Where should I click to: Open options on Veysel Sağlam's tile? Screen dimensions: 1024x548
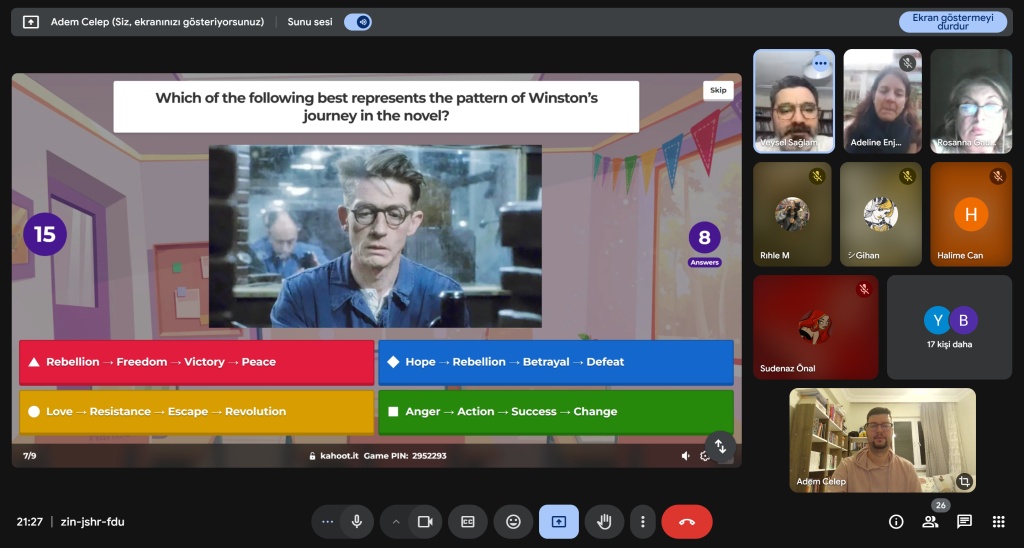tap(820, 63)
